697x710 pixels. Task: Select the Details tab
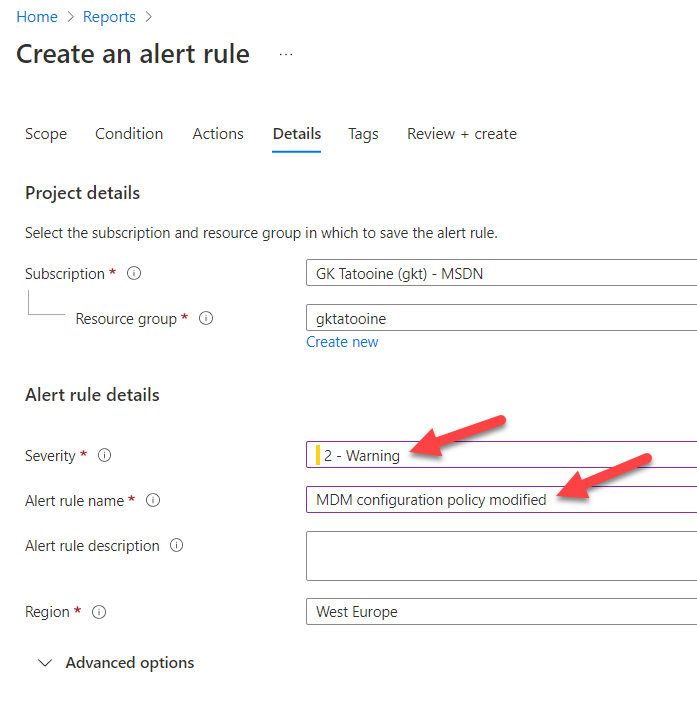pyautogui.click(x=297, y=134)
